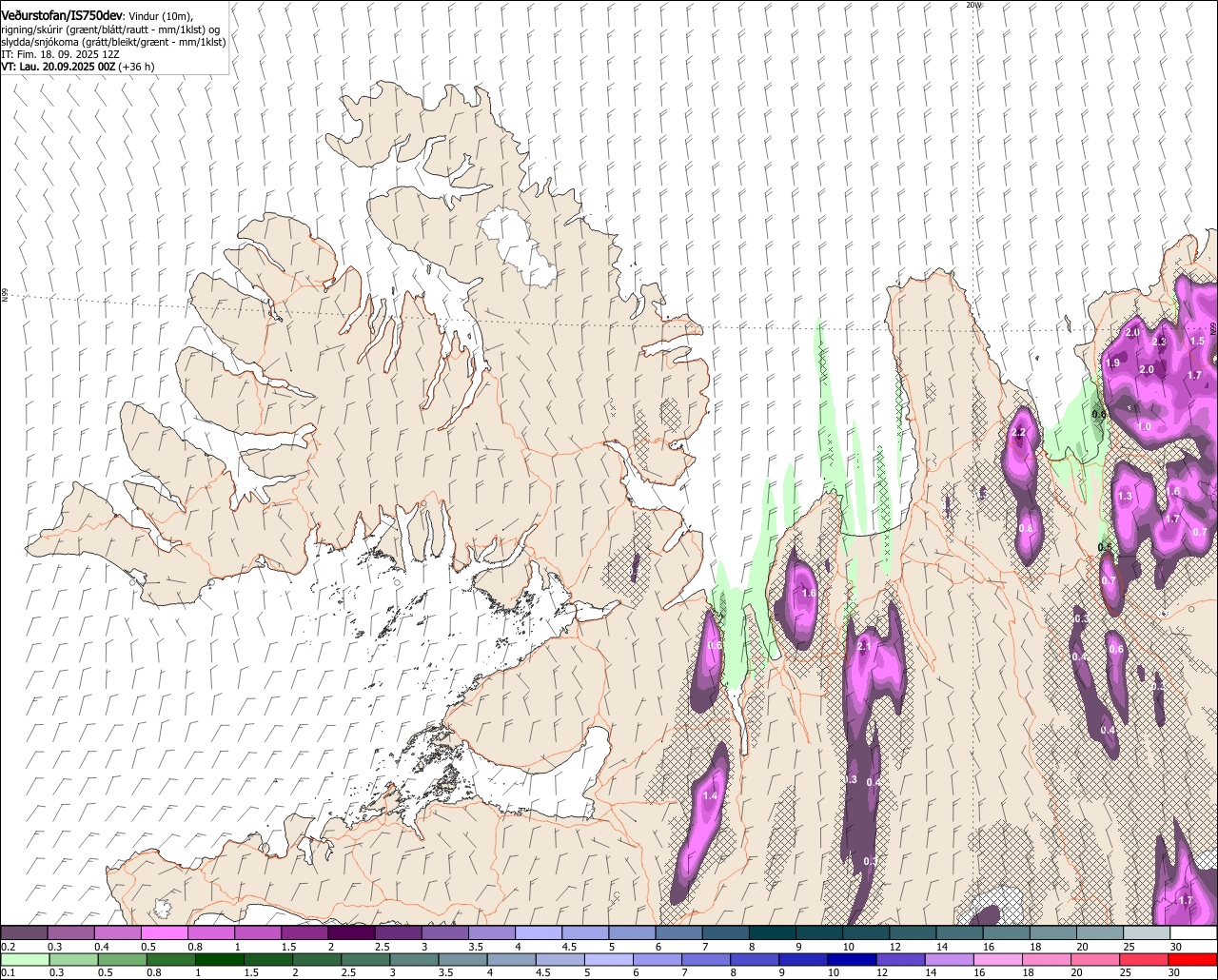Click the lower legend swatch labeled 2.5
The image size is (1218, 980).
[365, 959]
